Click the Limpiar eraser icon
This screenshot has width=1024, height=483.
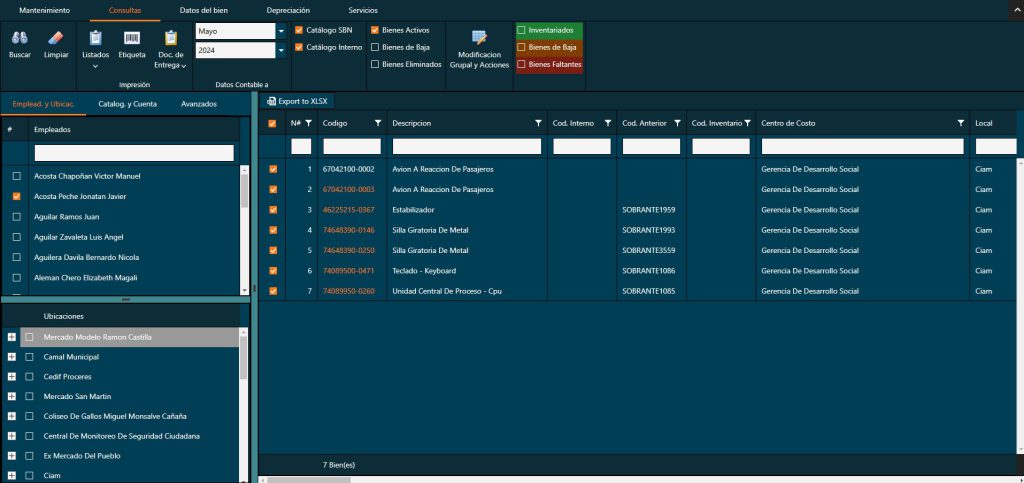coord(56,39)
